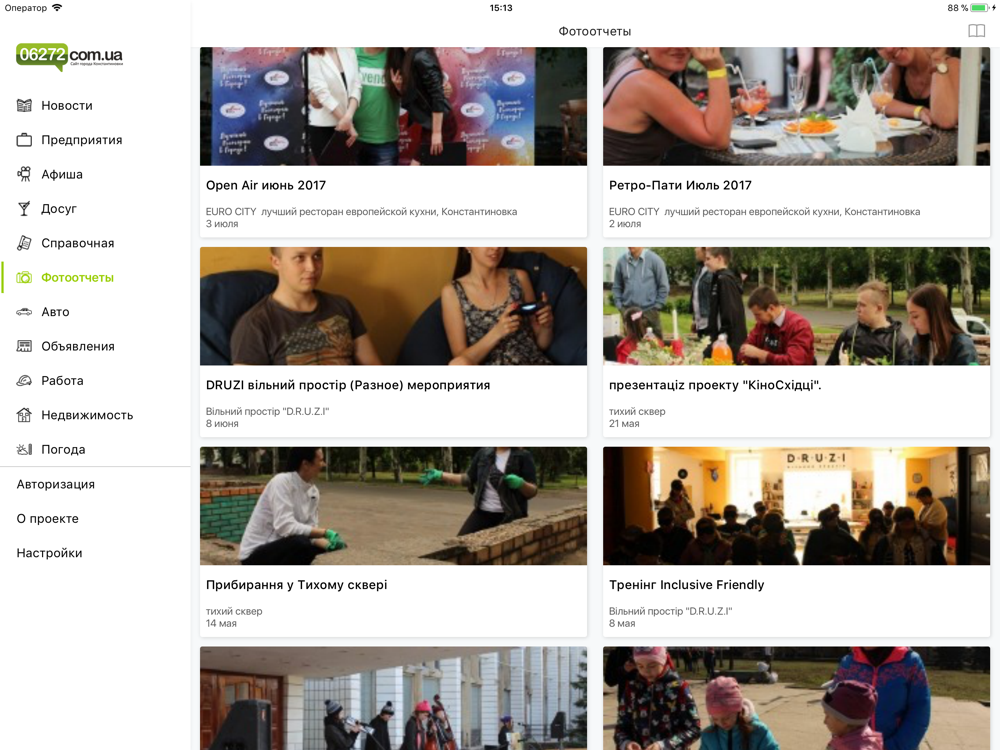
Task: Select the film camera icon for Афиша
Action: pos(24,174)
